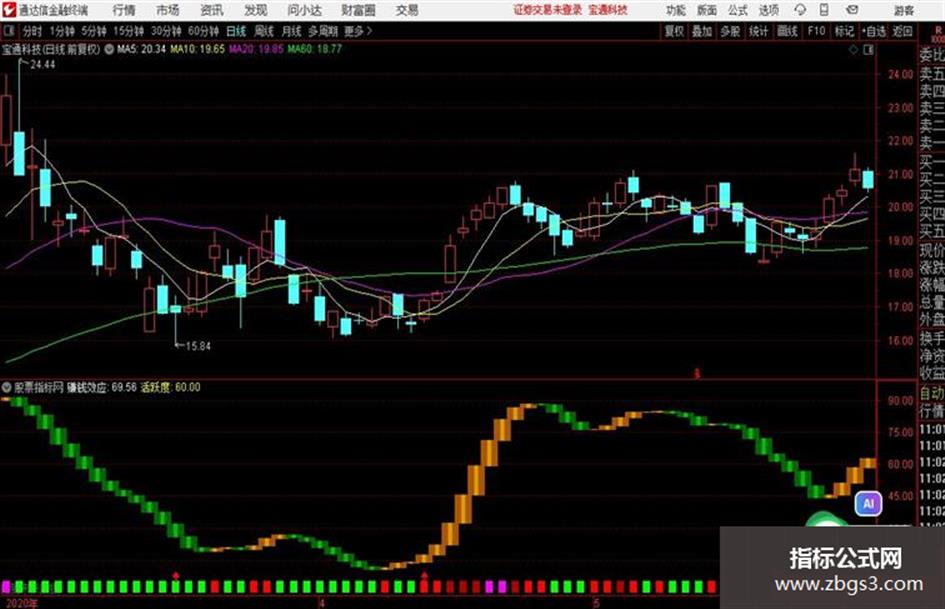Switch to 1分钟 period
The image size is (945, 609).
coord(61,31)
